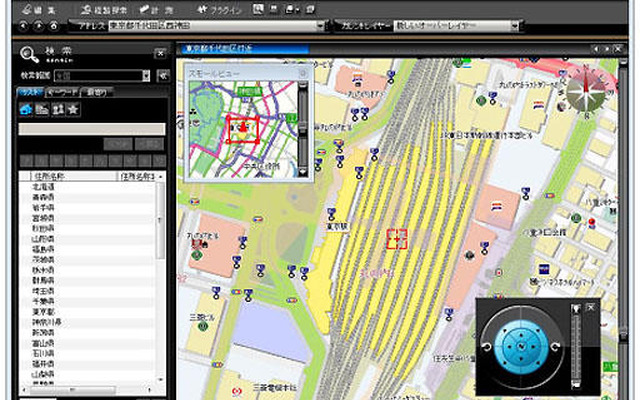This screenshot has width=640, height=400.
Task: Click the button right of search range dropdown
Action: [x=163, y=76]
